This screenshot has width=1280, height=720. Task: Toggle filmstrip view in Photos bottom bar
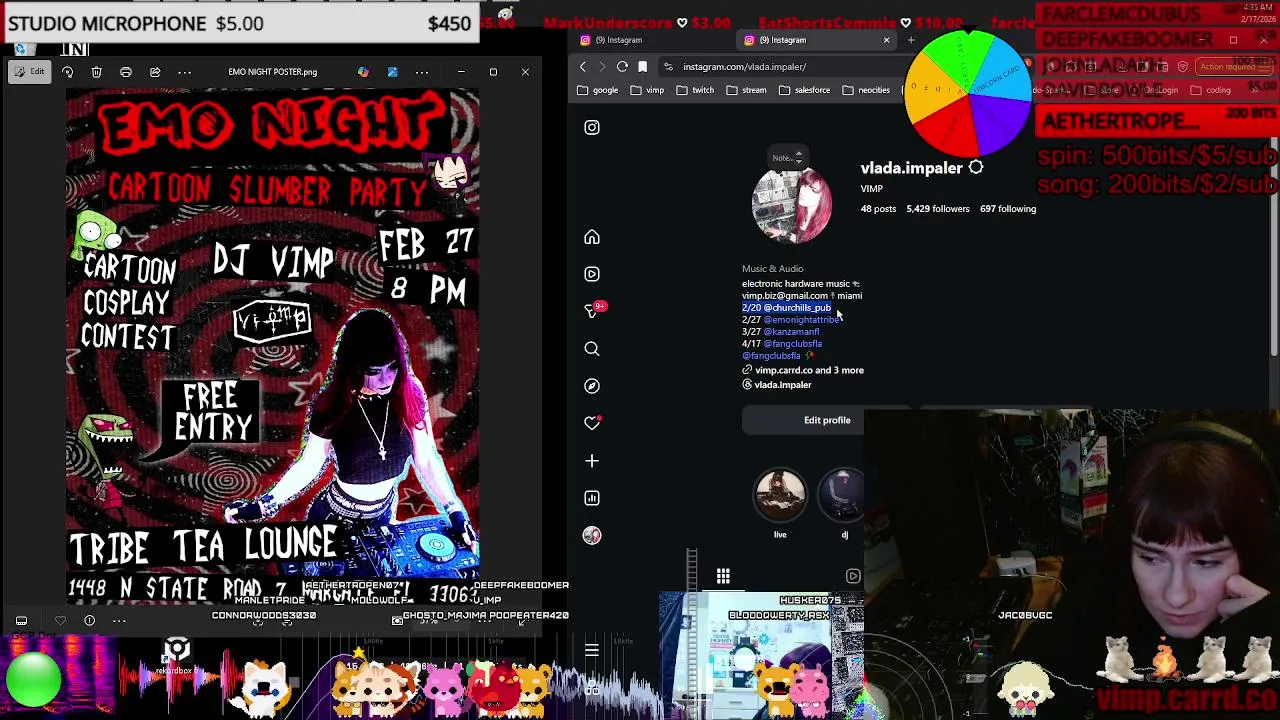coord(21,621)
